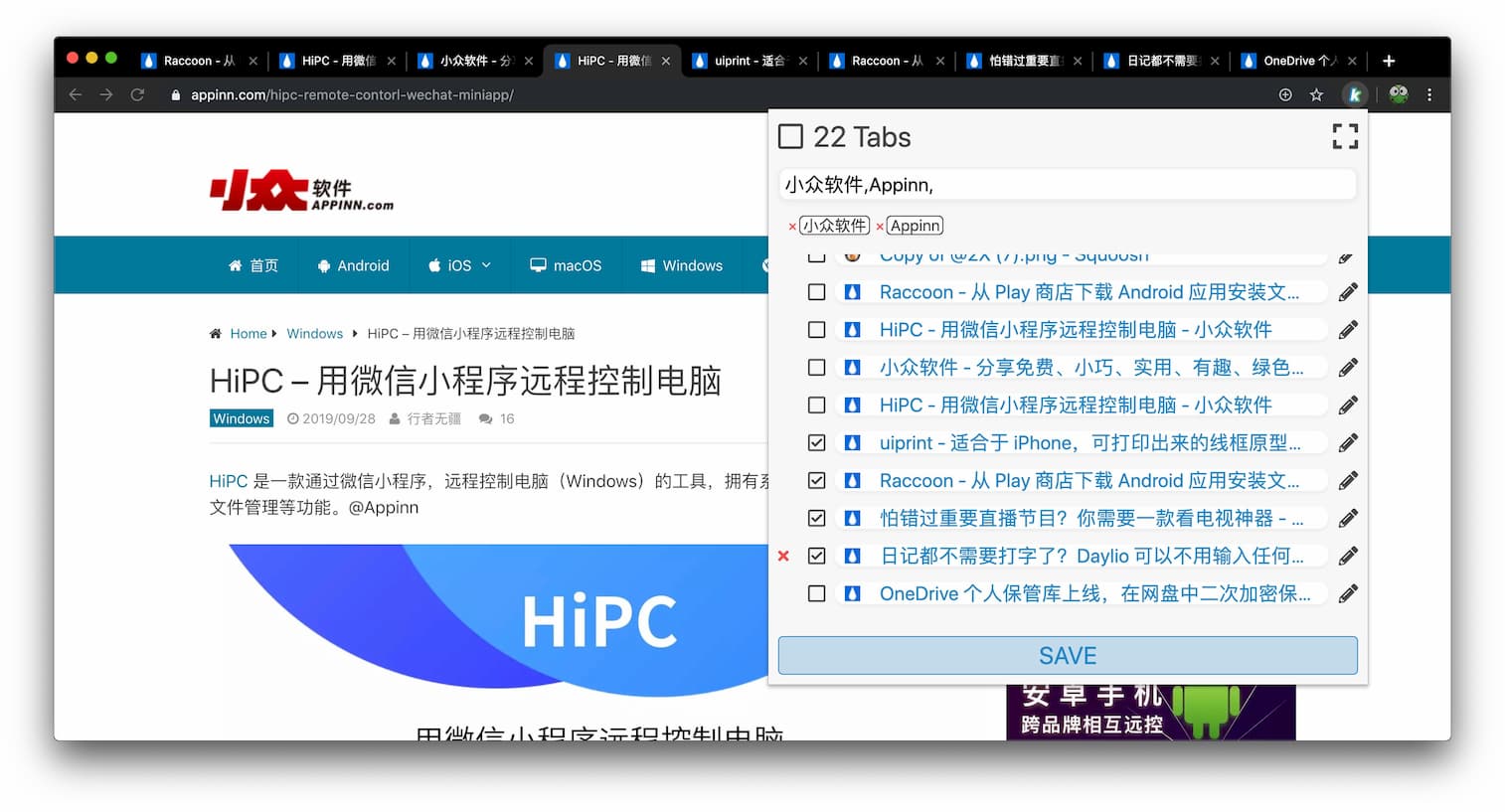This screenshot has height=812, width=1505.
Task: Open author link 行者无疆
Action: click(x=433, y=418)
